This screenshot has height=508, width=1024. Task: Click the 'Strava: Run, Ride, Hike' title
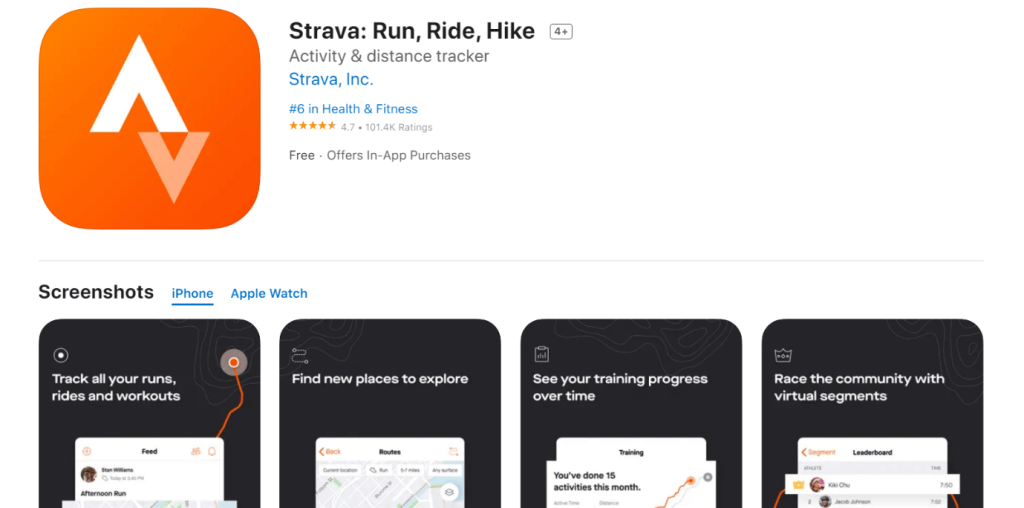point(411,31)
